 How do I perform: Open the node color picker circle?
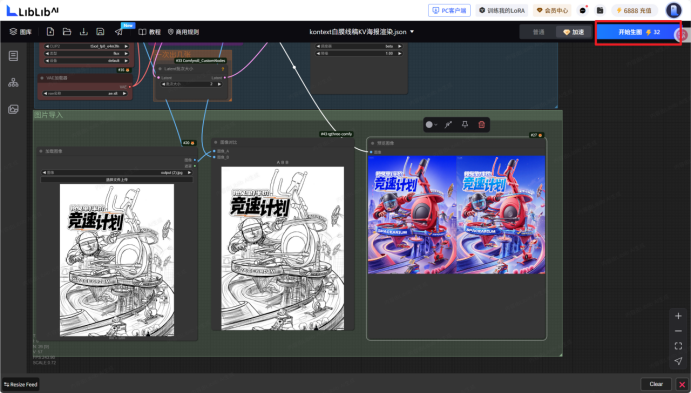tap(431, 125)
